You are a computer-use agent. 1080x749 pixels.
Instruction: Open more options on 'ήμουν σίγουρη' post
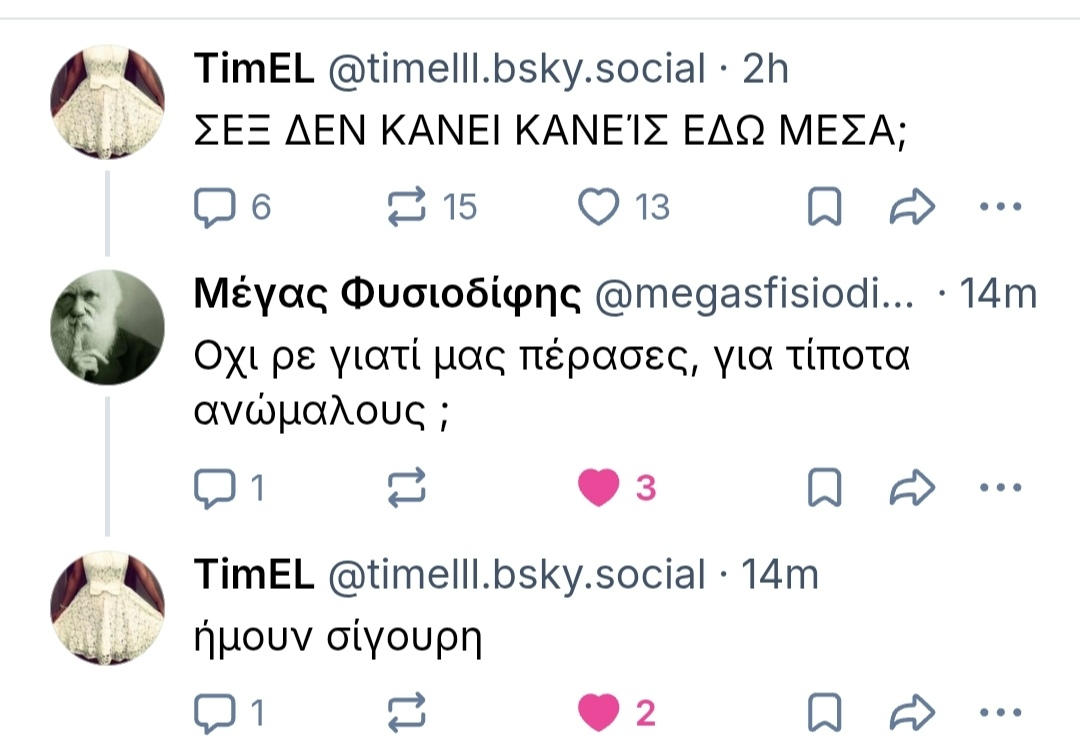[999, 713]
